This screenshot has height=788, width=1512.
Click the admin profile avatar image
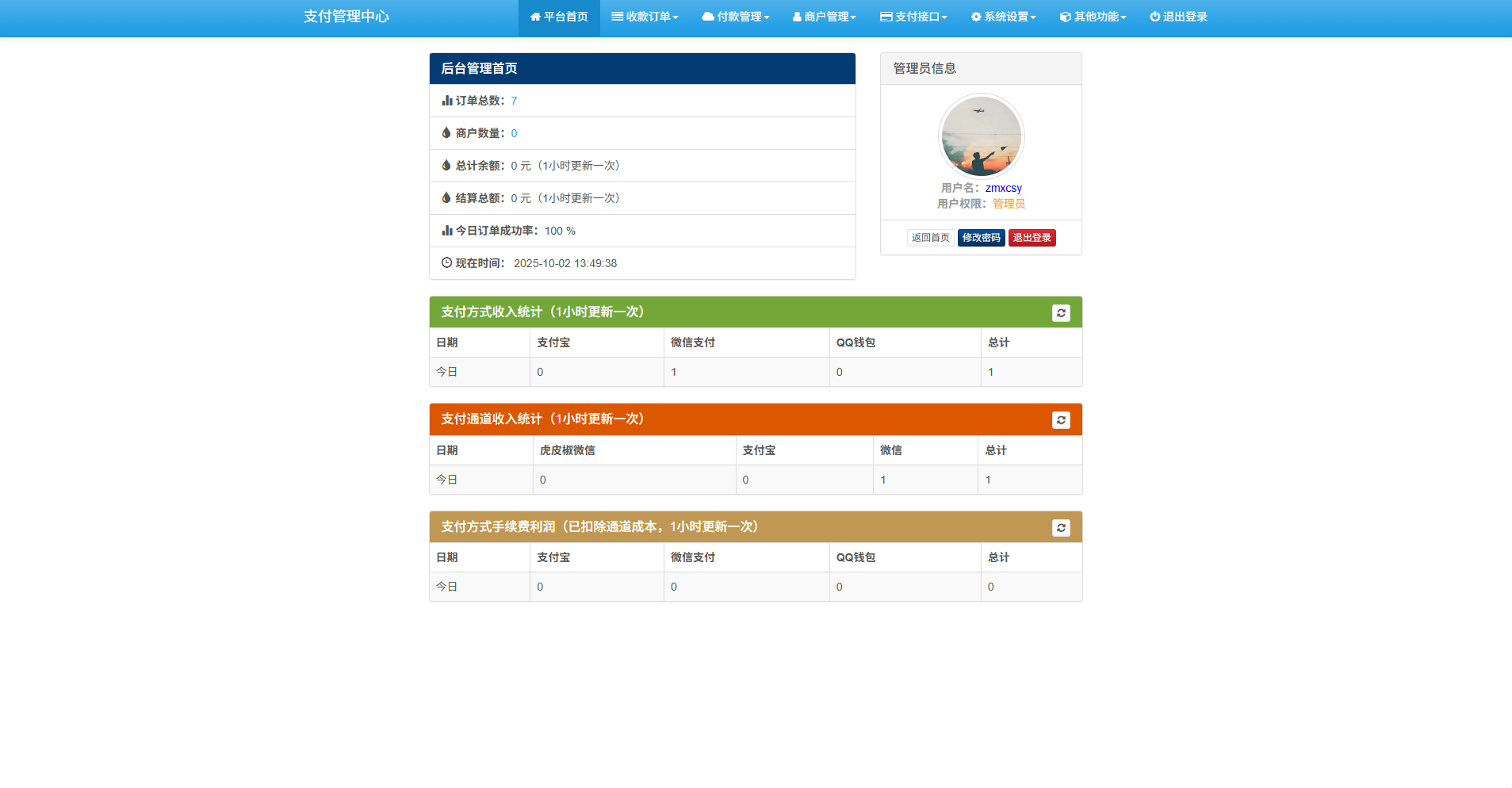click(981, 136)
